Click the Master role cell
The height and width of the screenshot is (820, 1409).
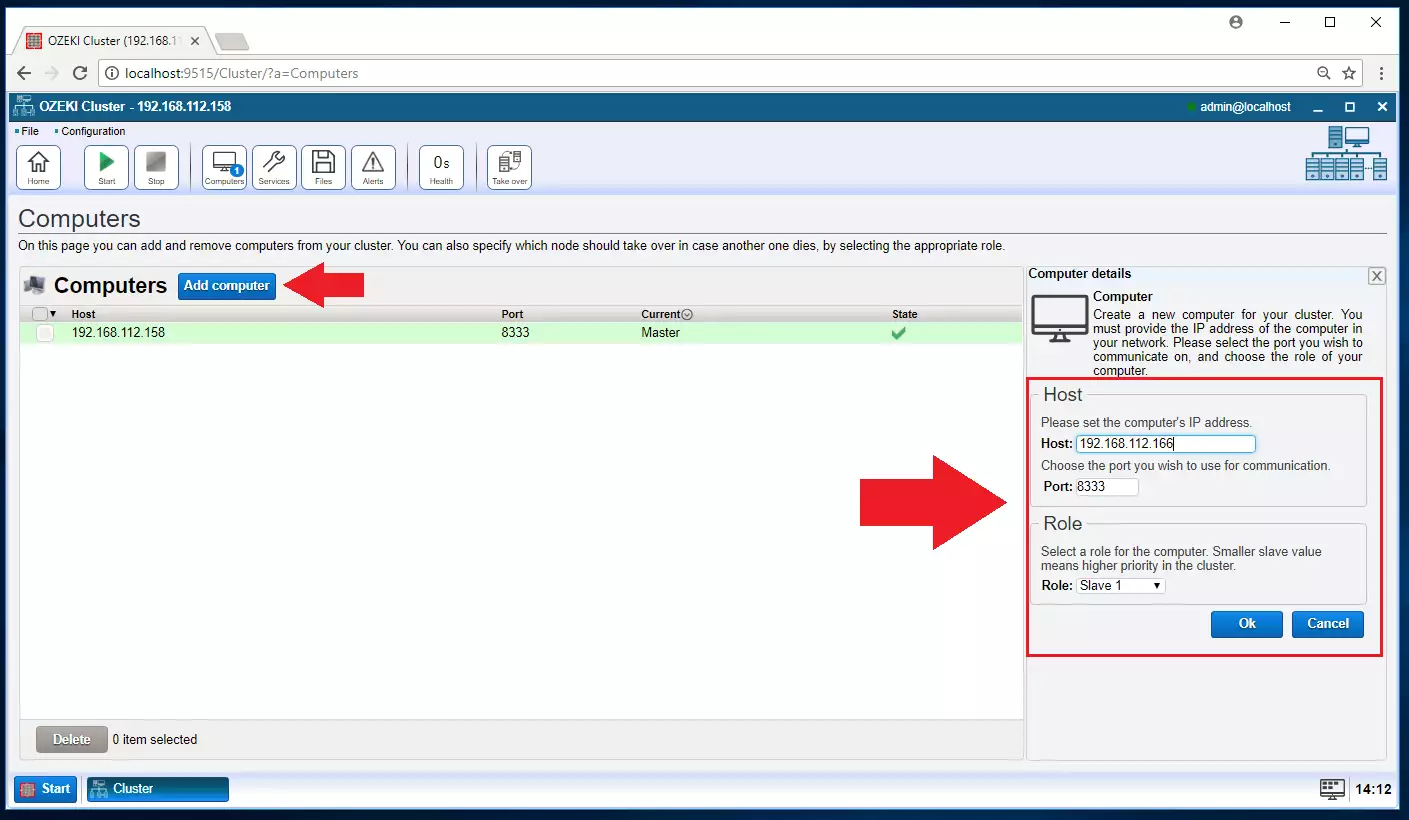click(x=661, y=333)
